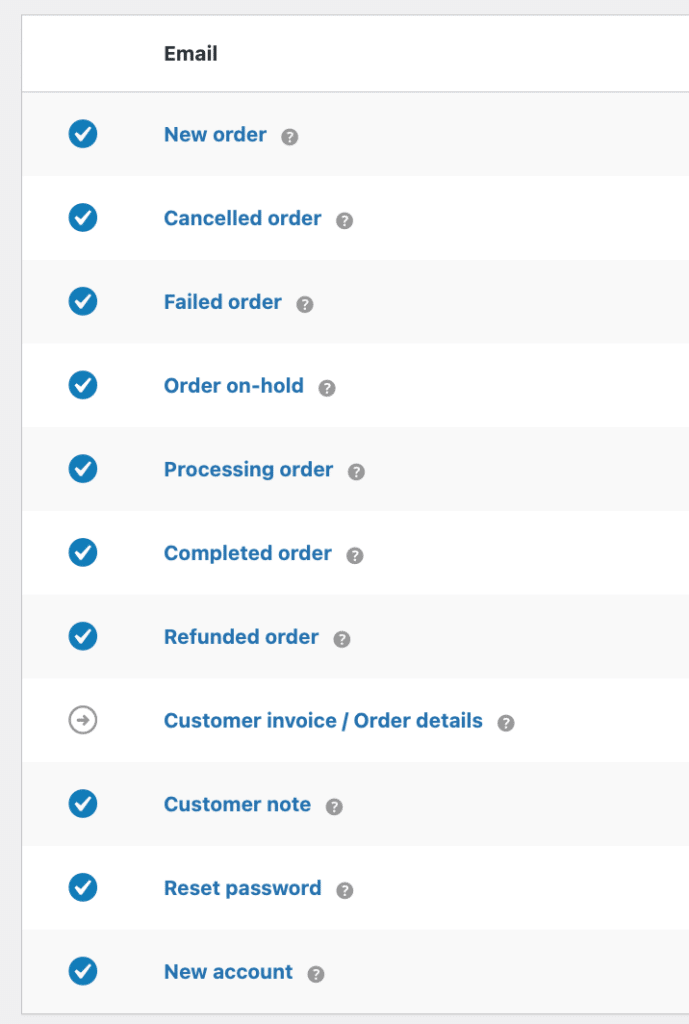Image resolution: width=689 pixels, height=1024 pixels.
Task: Click help icon beside Completed order
Action: point(355,555)
